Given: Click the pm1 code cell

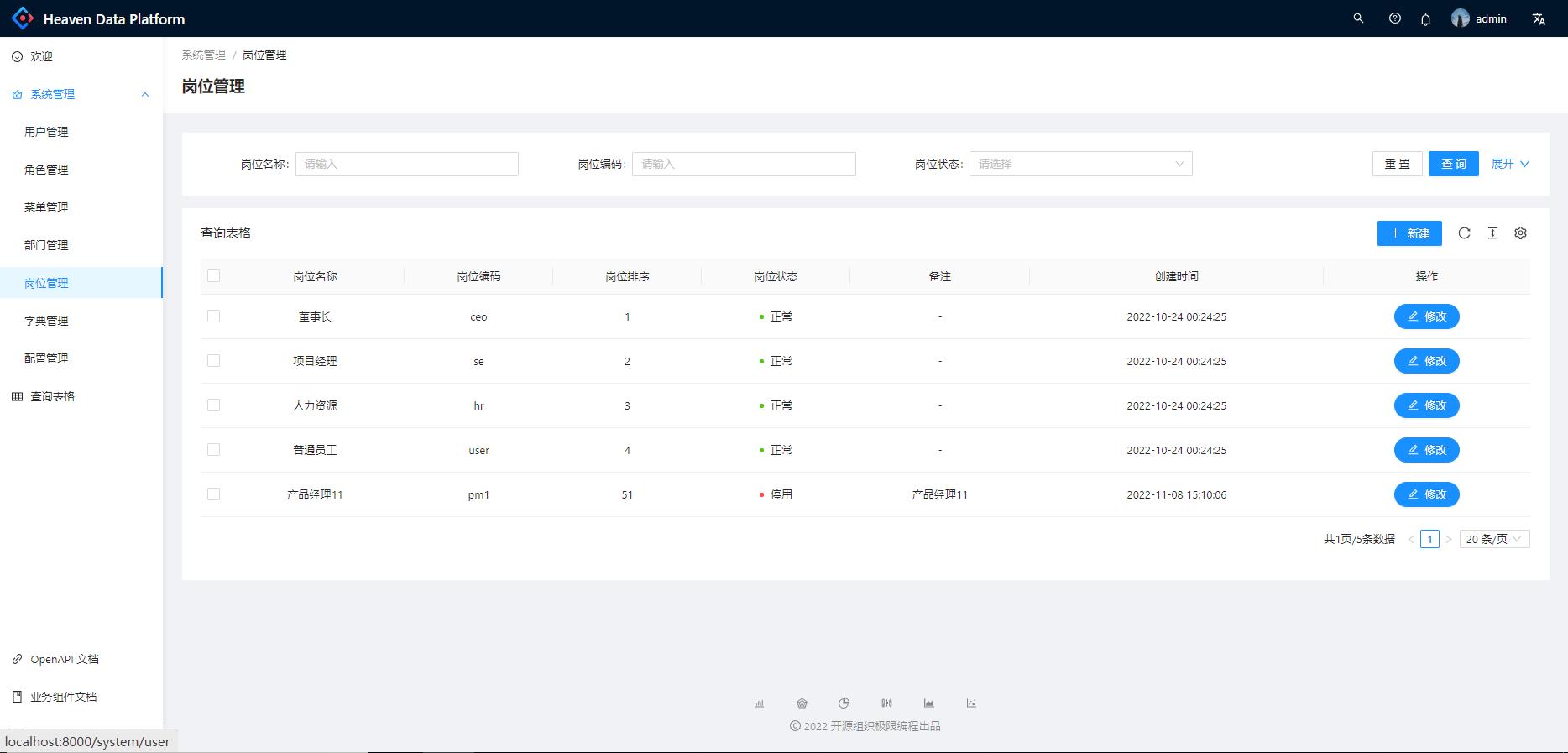Looking at the screenshot, I should tap(478, 494).
